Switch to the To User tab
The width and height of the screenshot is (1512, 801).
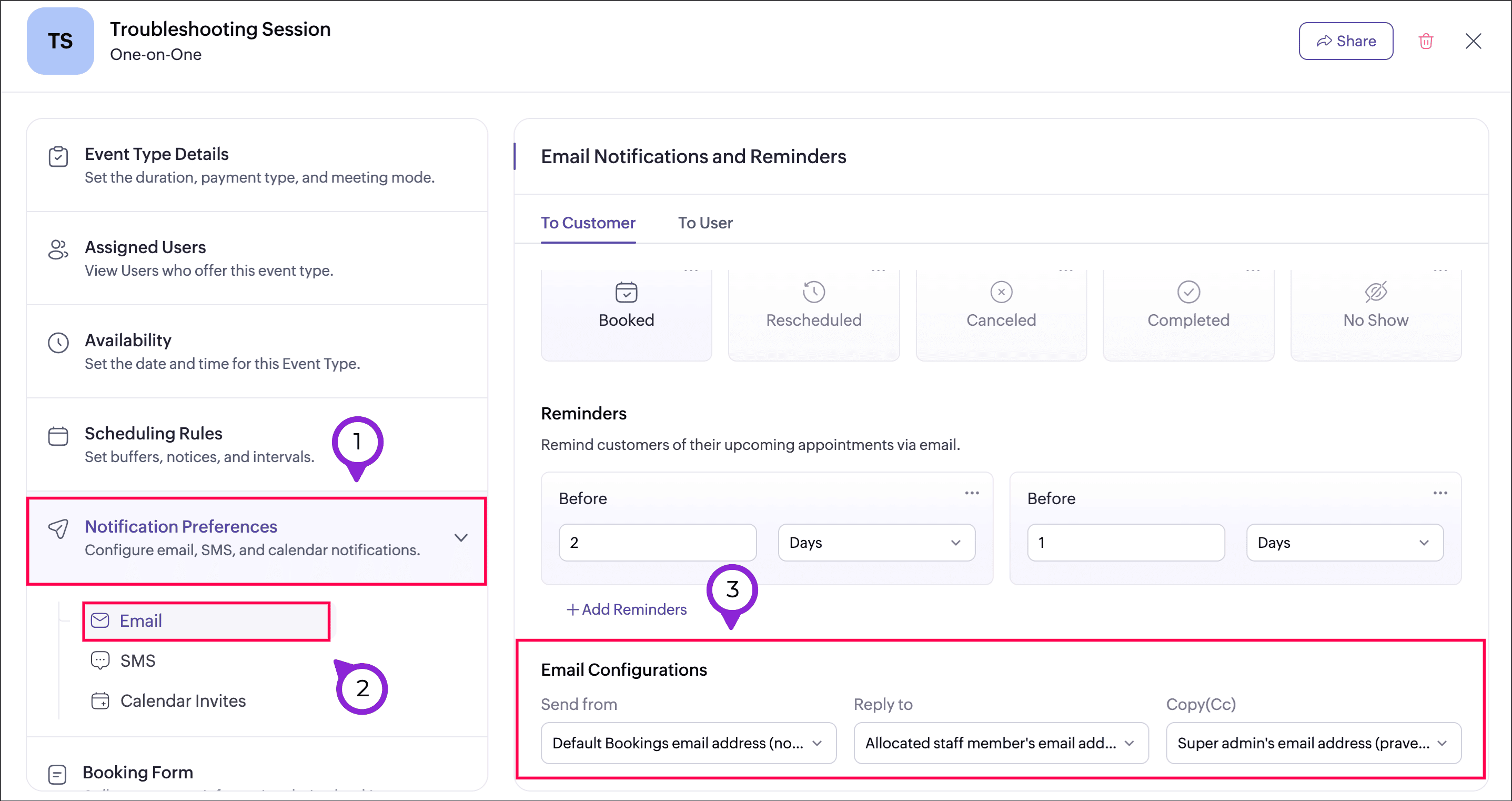704,223
